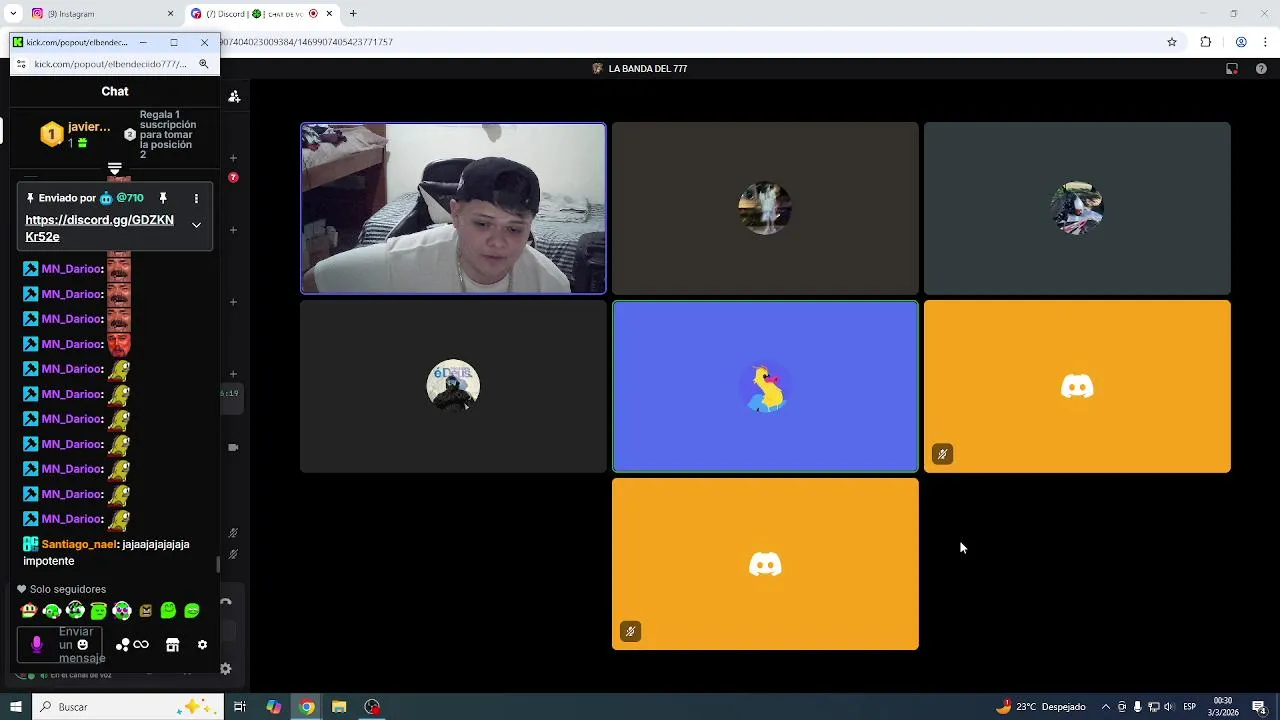Open the Kick shop storefront icon
1280x720 pixels.
click(172, 645)
